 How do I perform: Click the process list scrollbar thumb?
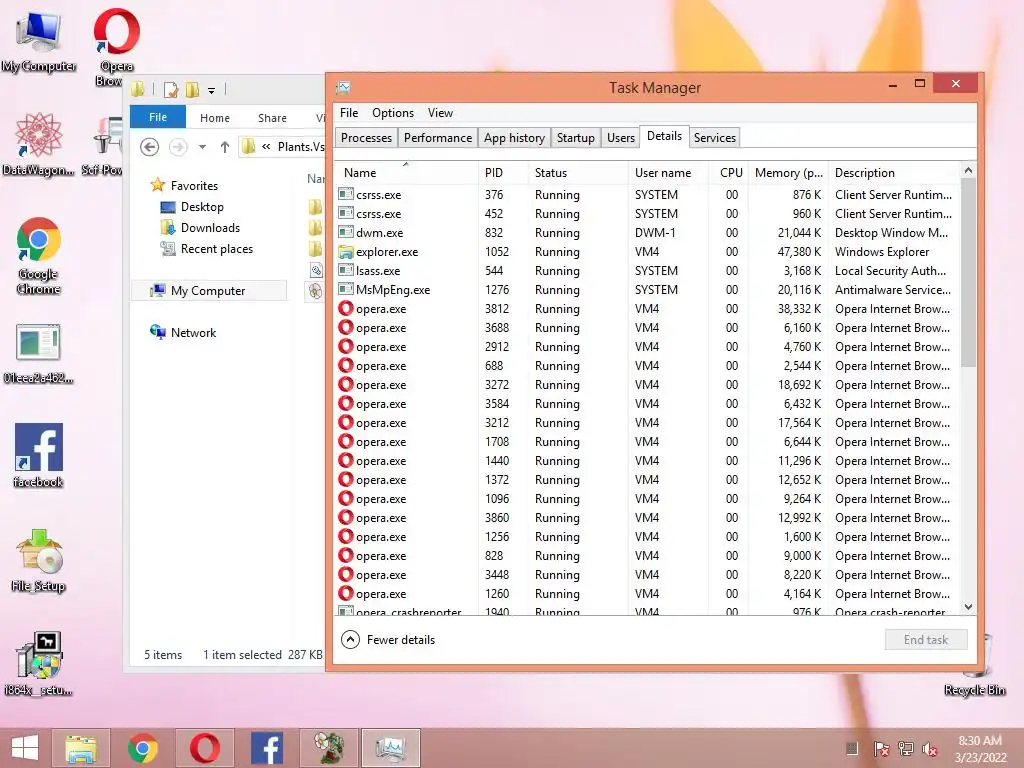968,272
